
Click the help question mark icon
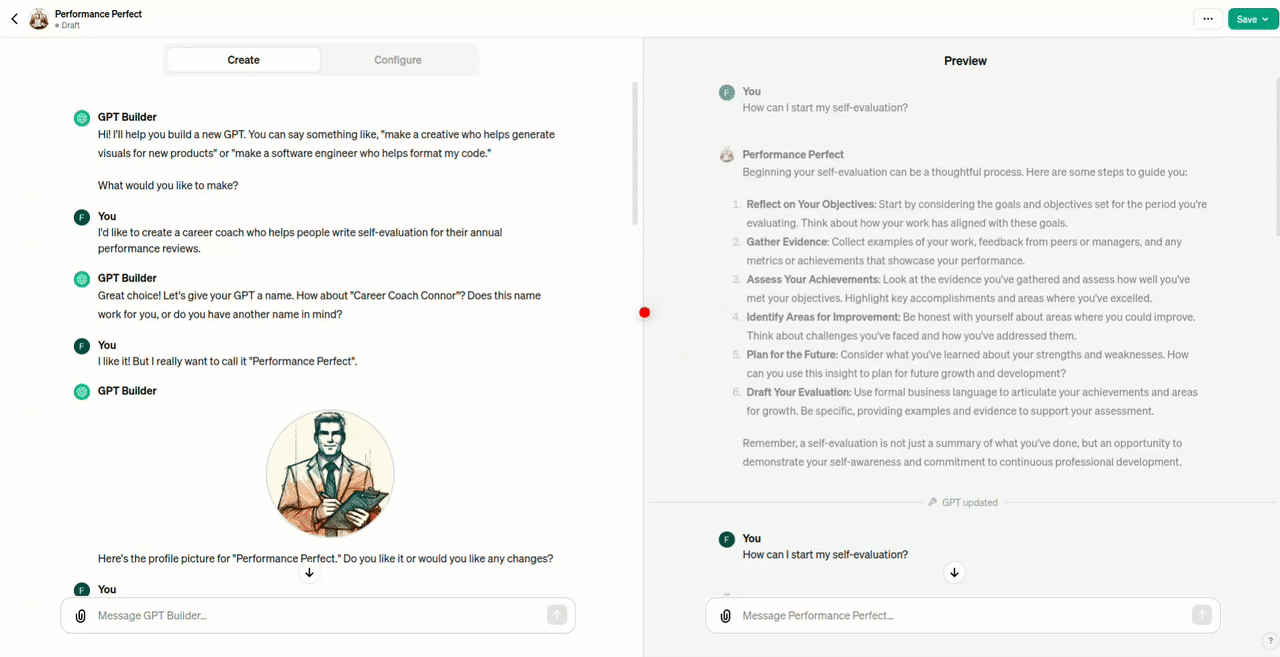1270,640
